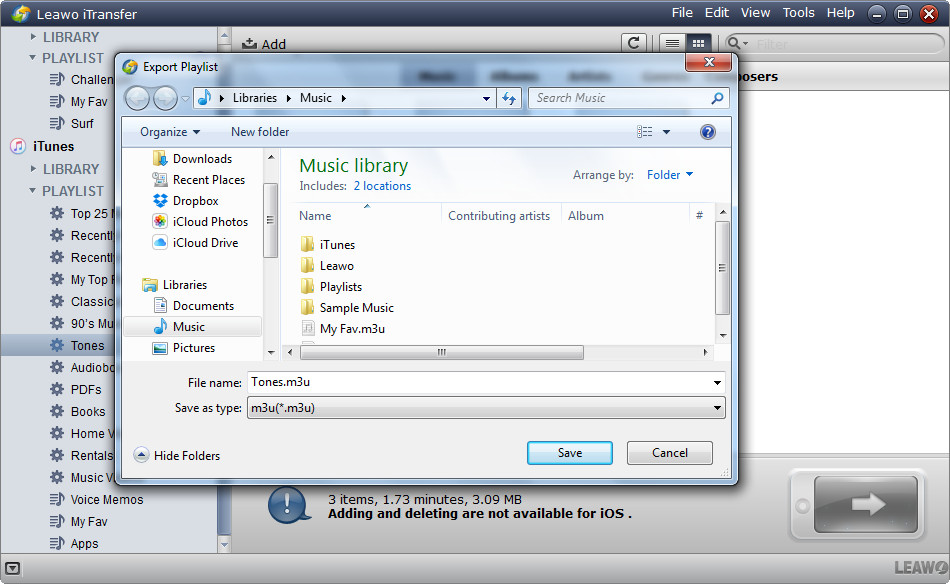
Task: Select the Surf playlist in sidebar
Action: [82, 124]
